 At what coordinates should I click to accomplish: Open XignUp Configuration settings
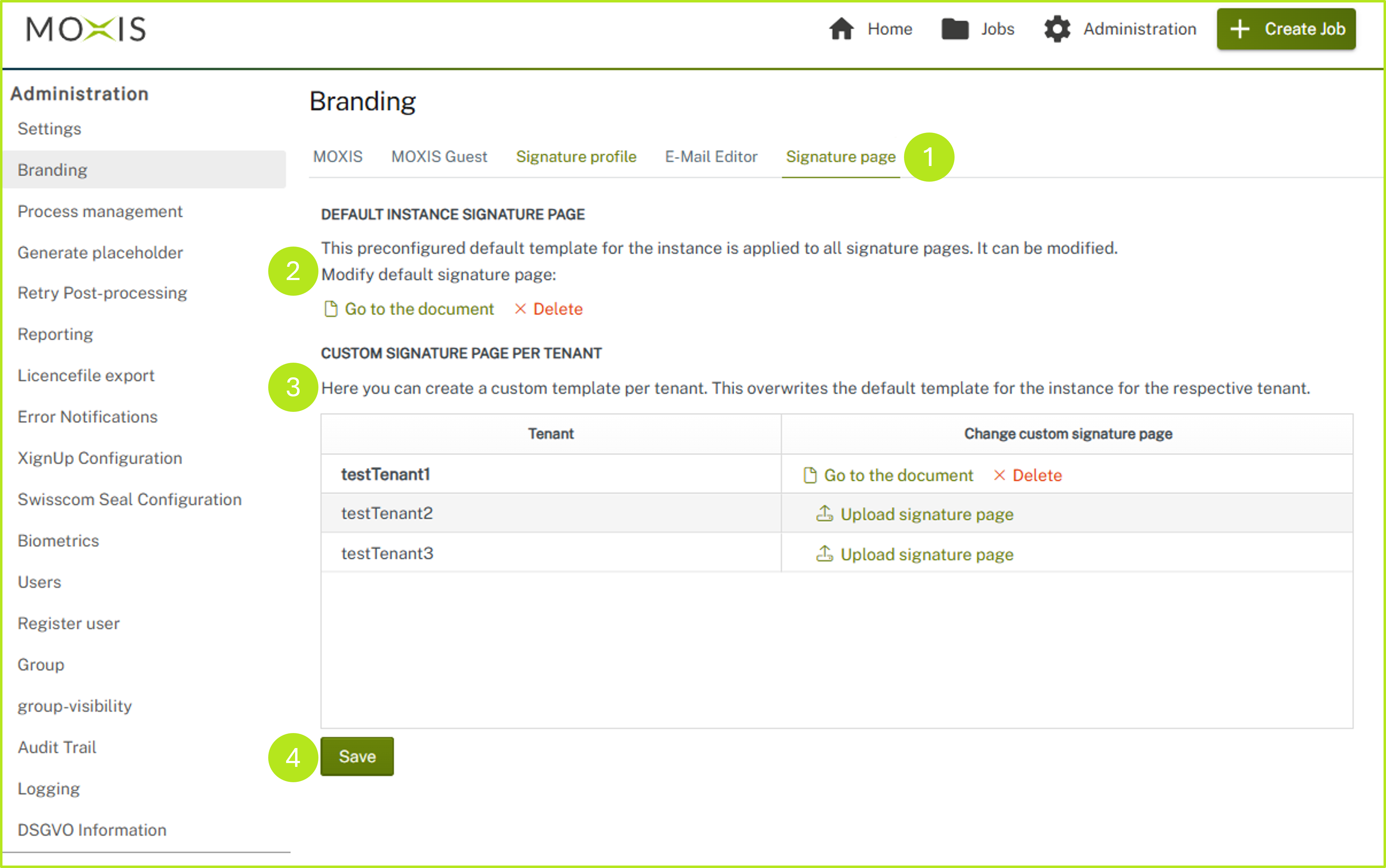tap(100, 458)
